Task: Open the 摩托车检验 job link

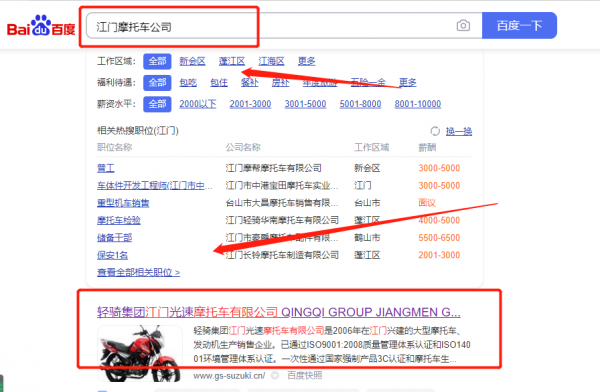Action: coord(119,220)
